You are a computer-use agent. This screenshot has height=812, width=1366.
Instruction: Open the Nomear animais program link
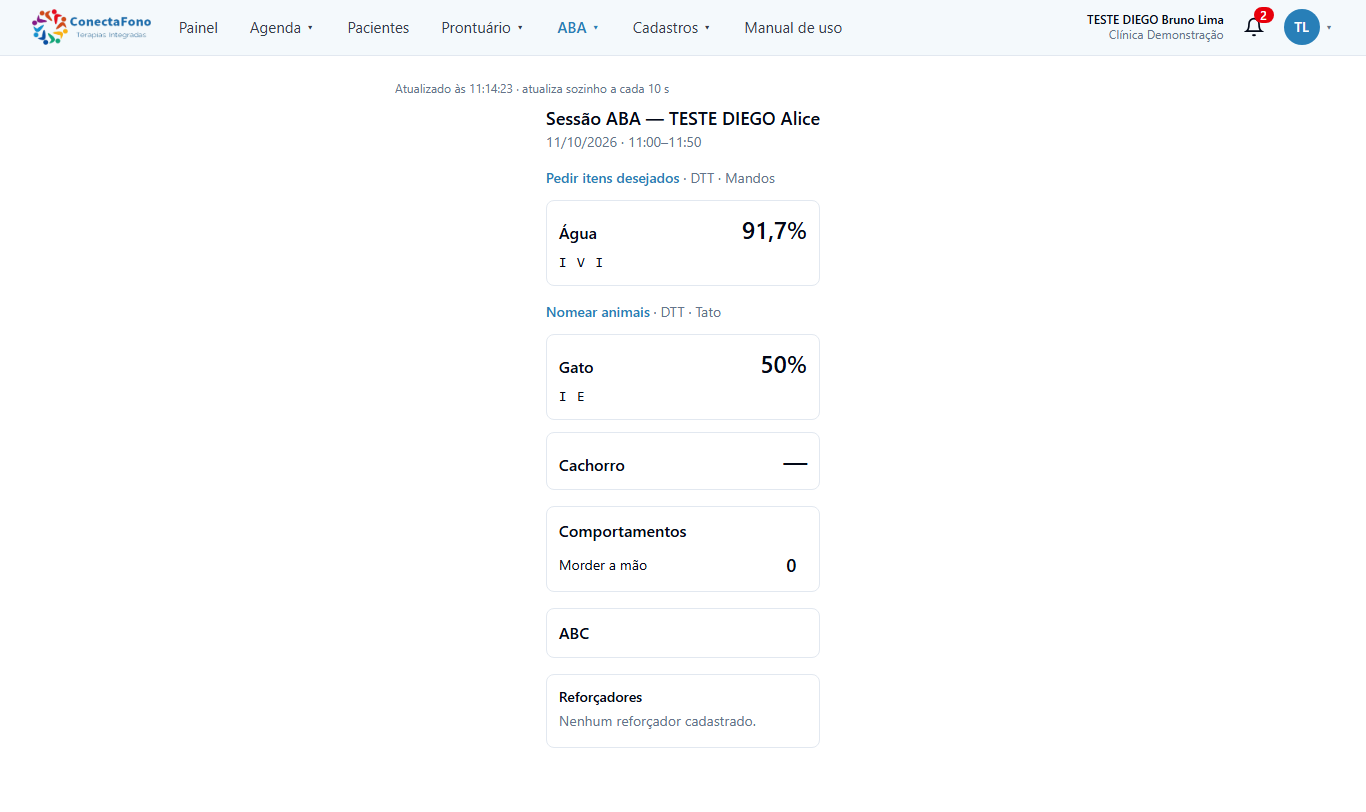[598, 312]
